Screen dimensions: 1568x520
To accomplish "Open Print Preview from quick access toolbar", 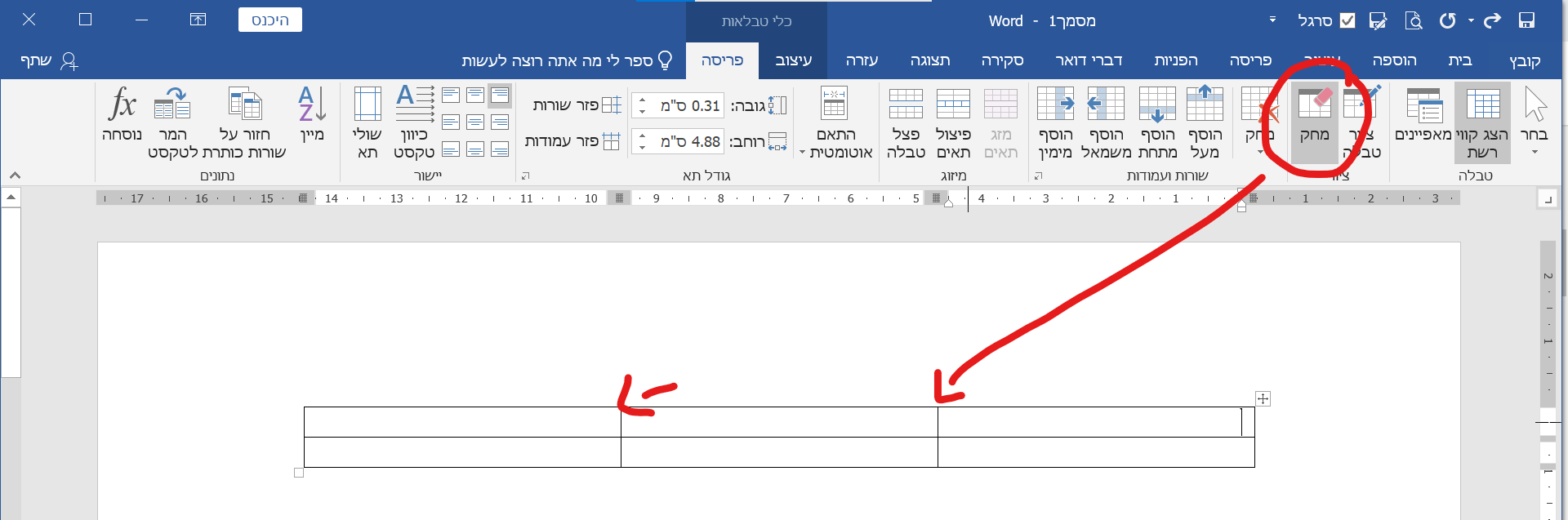I will click(1414, 20).
